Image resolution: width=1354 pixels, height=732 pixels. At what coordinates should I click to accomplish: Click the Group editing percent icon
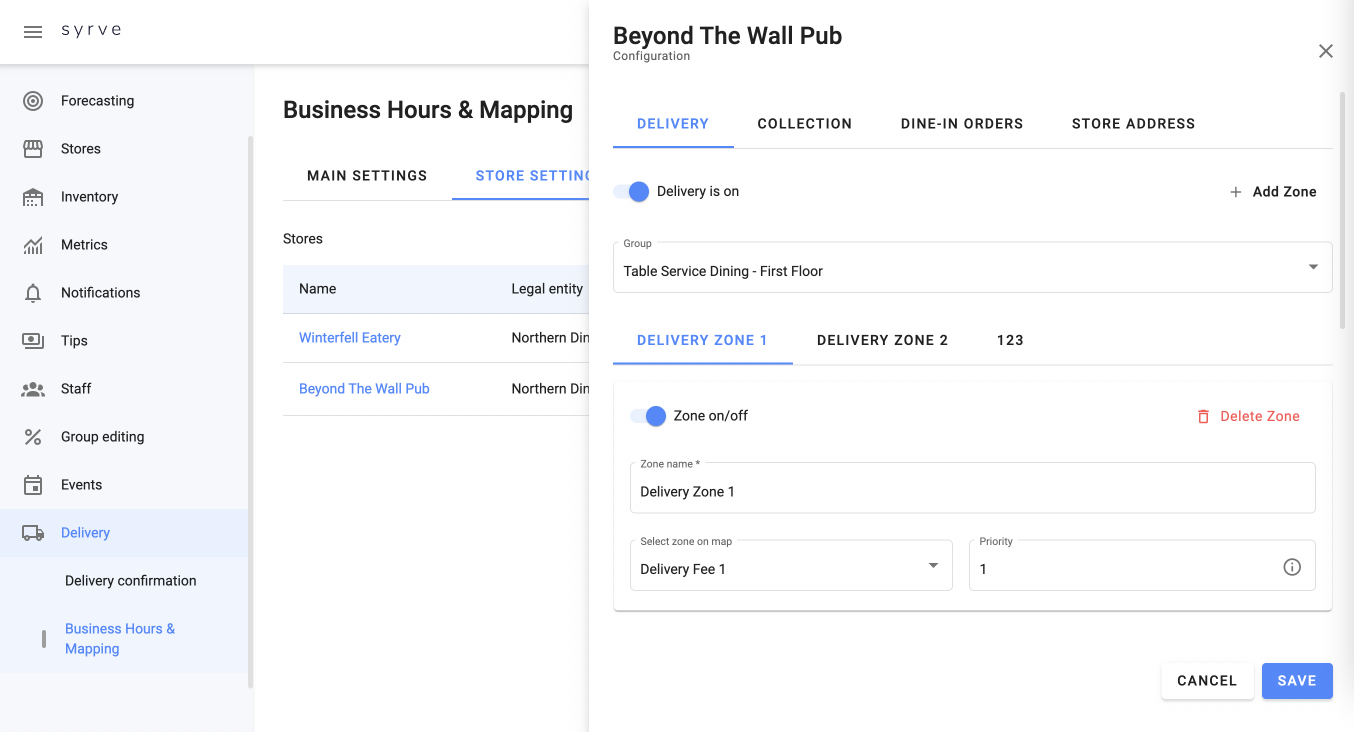[33, 437]
